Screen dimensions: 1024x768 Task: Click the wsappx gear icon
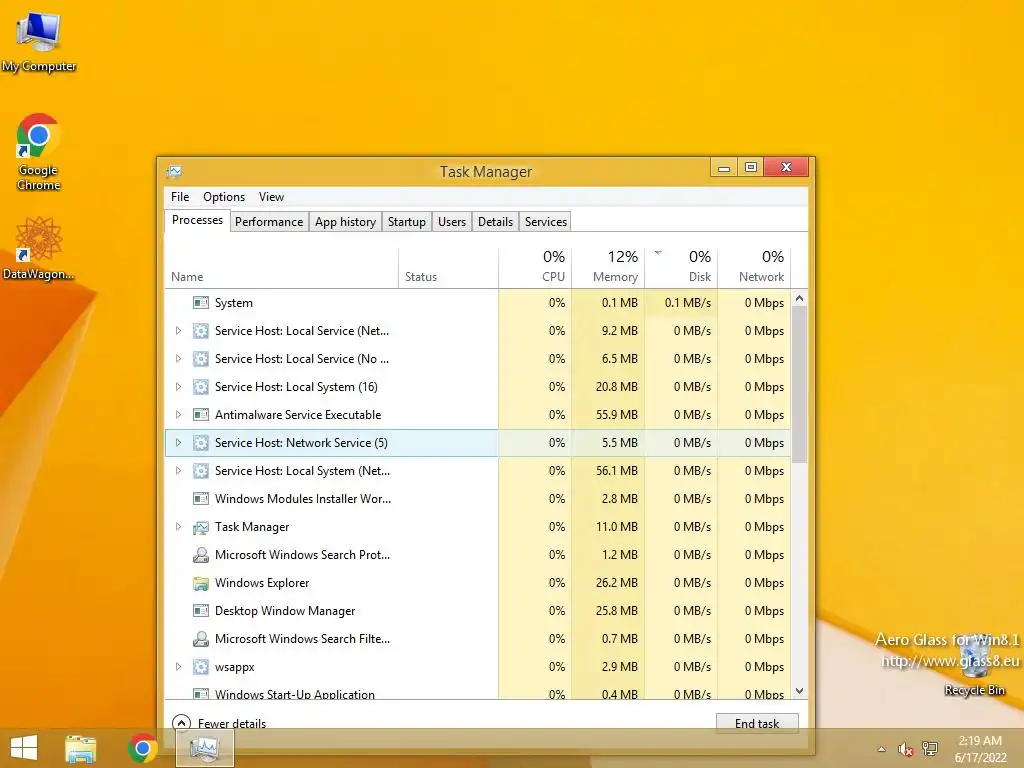click(x=200, y=667)
